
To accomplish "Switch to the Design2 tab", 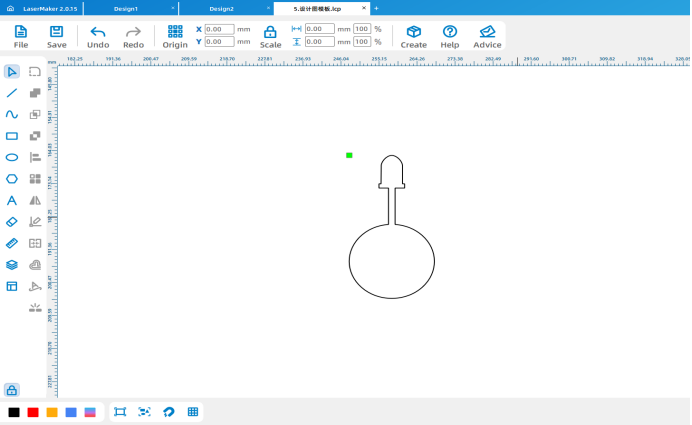I will tap(222, 8).
